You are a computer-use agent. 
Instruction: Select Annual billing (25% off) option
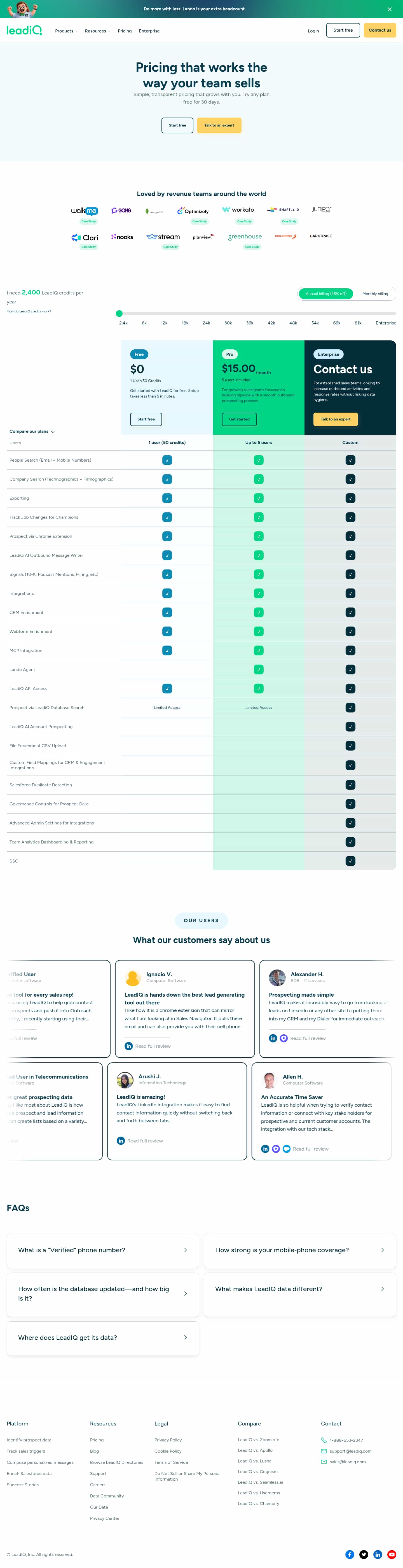326,294
